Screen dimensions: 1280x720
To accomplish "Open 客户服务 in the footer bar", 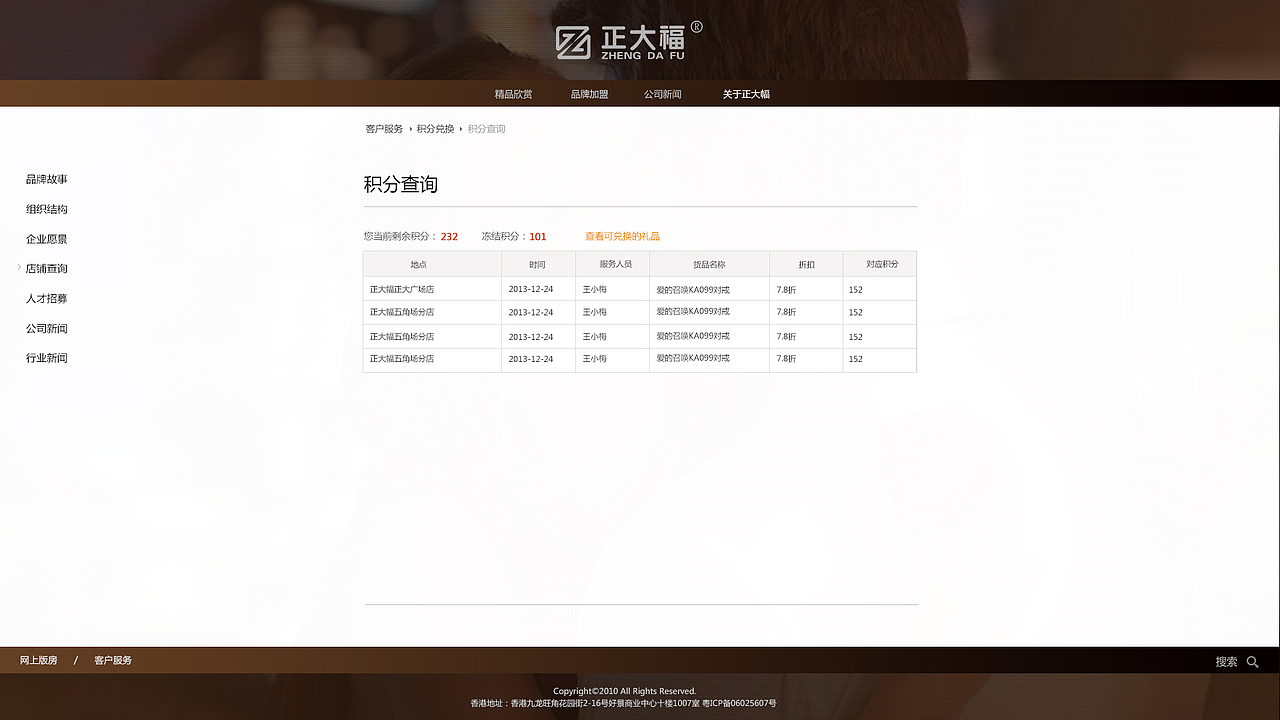I will tap(111, 660).
